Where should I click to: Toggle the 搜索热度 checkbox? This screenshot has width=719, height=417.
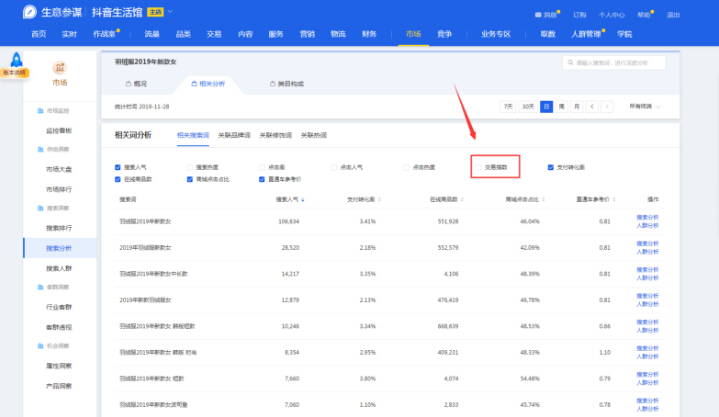(x=190, y=167)
